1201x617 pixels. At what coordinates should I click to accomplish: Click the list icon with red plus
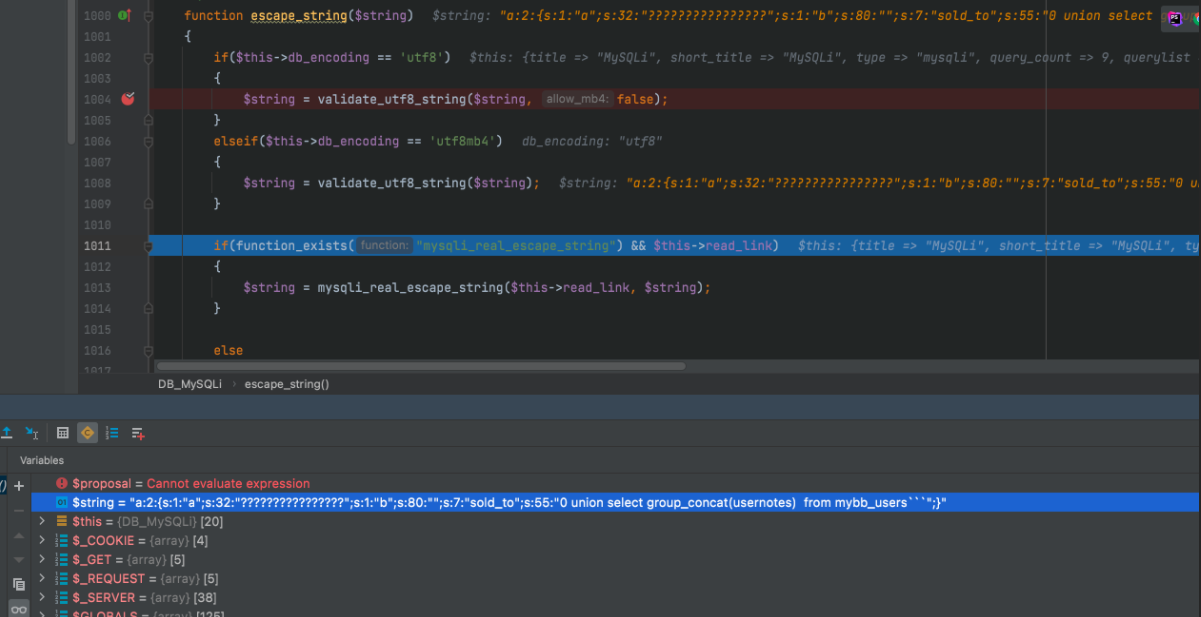(138, 432)
